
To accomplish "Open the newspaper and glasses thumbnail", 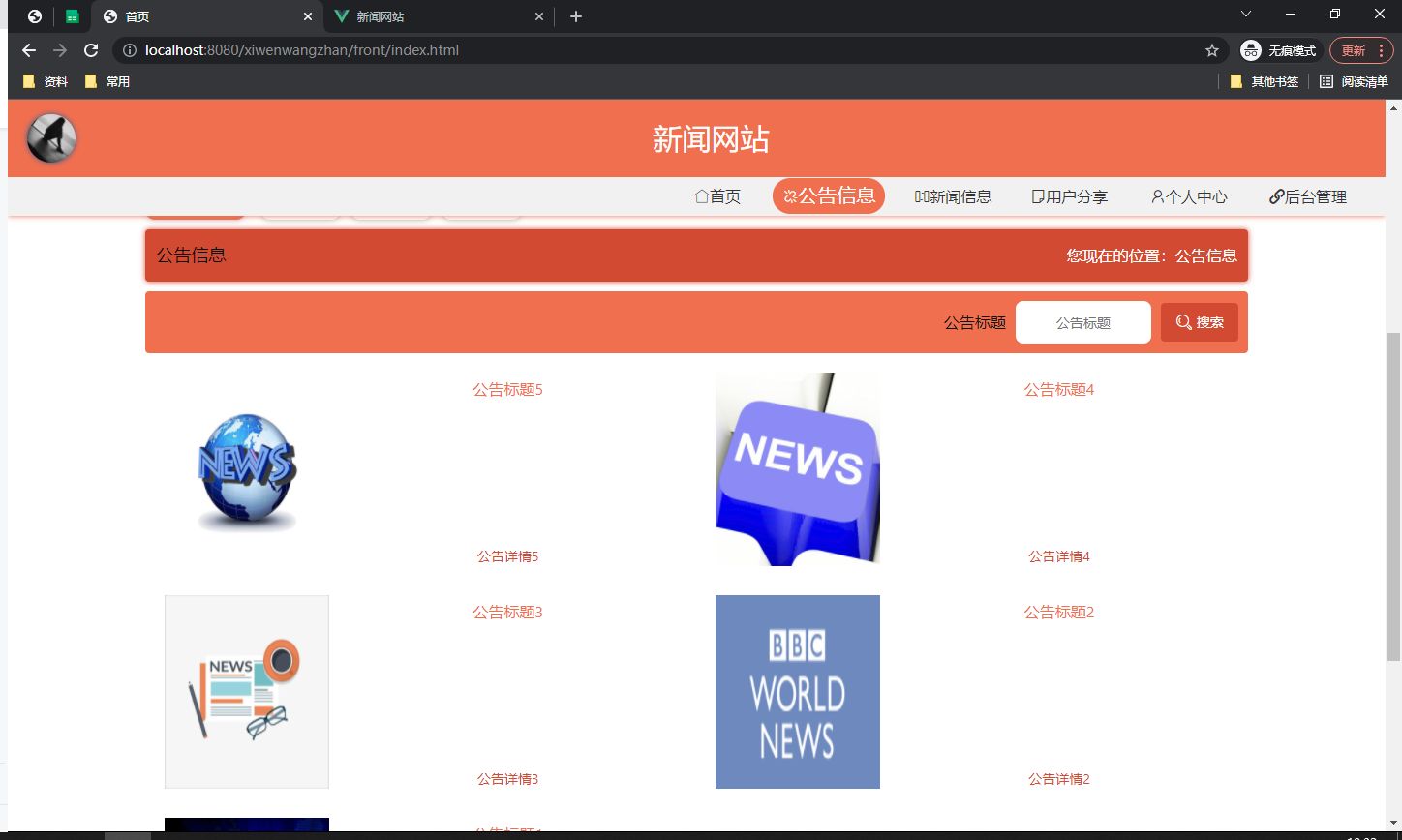I will (x=247, y=692).
